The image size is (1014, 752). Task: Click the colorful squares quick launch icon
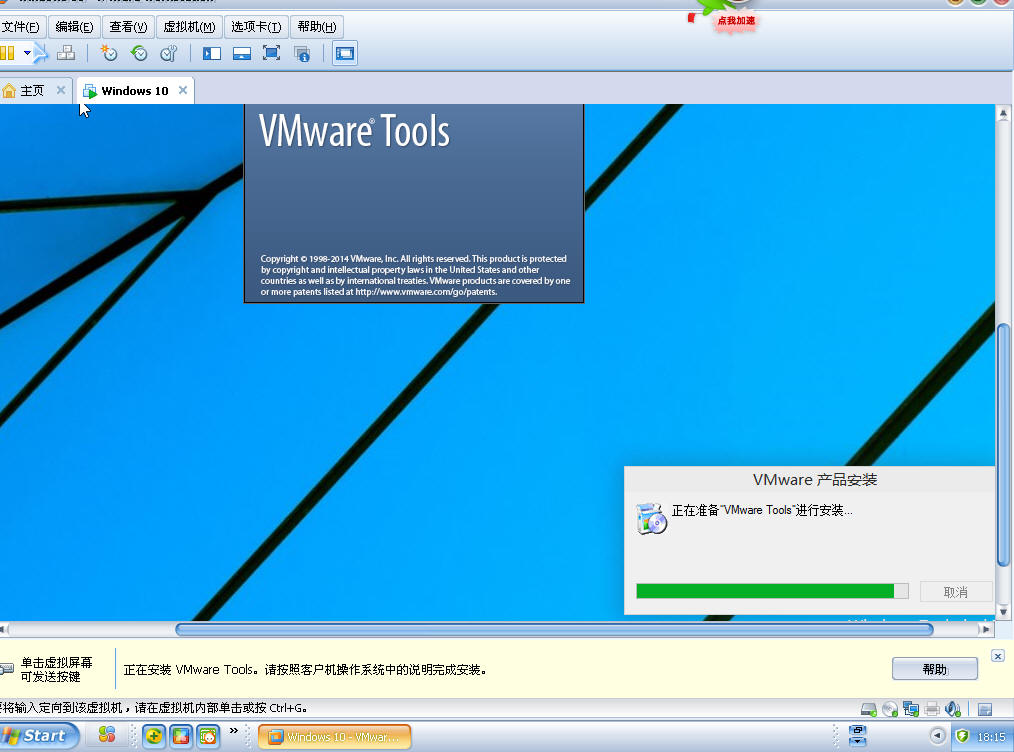[181, 736]
